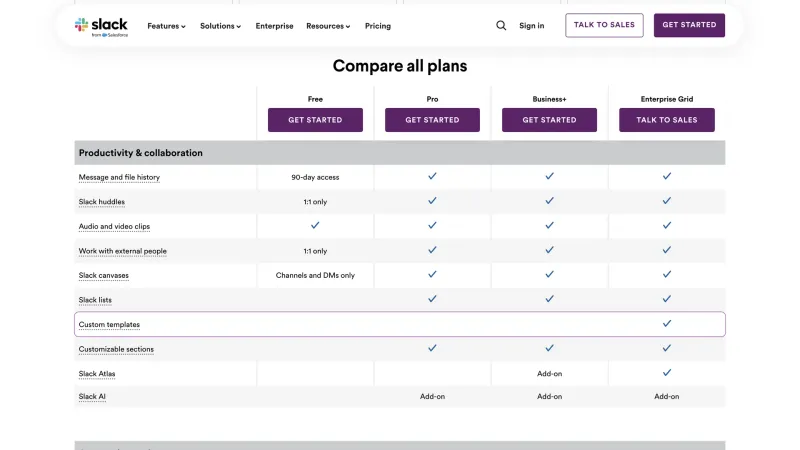The image size is (800, 450).
Task: Click '1:1 only' in Work with external people row
Action: (x=315, y=251)
